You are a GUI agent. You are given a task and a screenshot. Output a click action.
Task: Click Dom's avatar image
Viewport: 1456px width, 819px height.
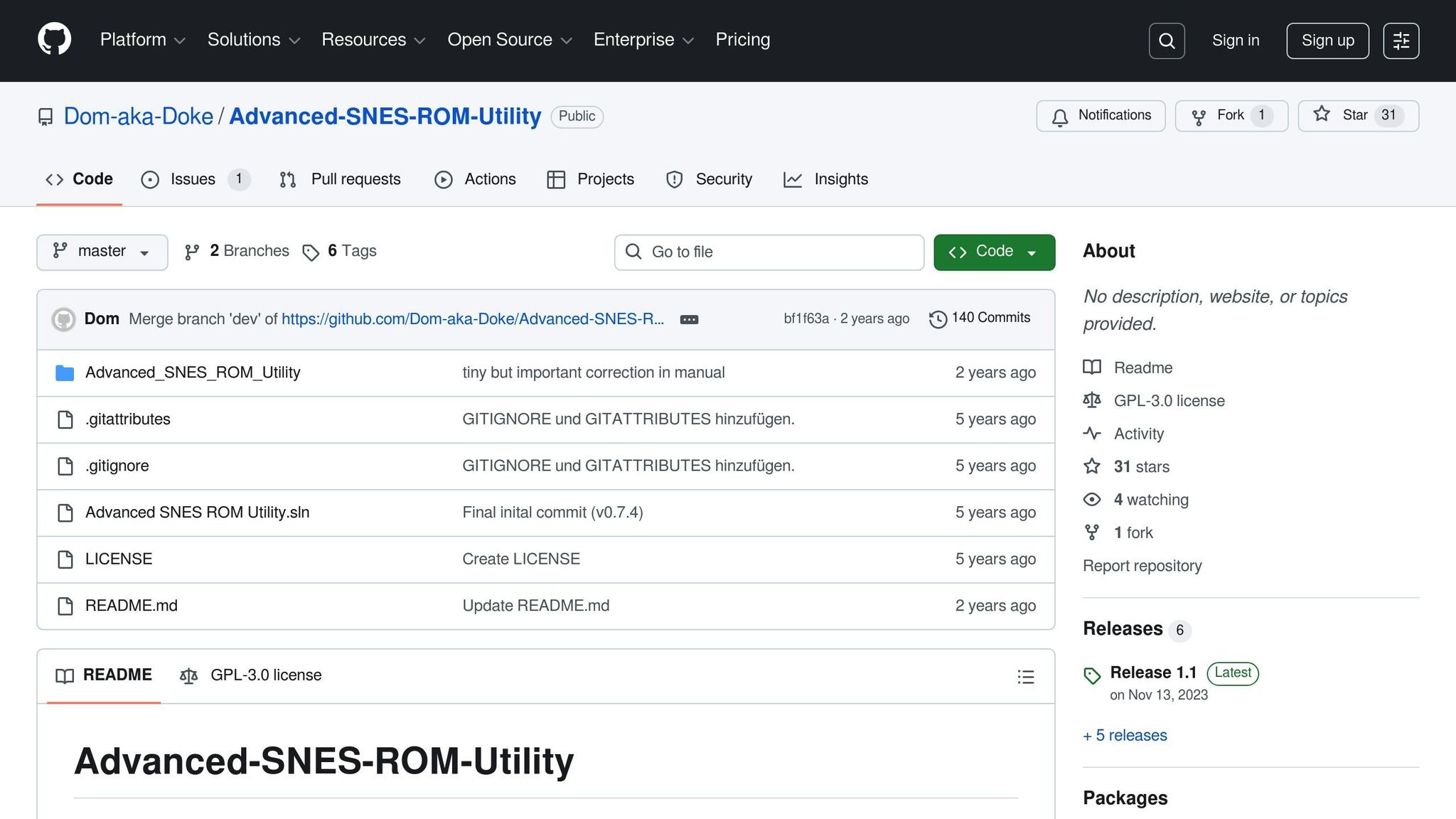coord(64,319)
